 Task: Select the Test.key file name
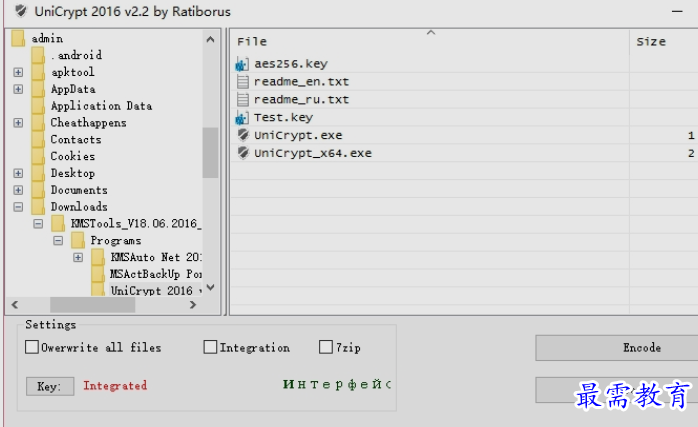pyautogui.click(x=284, y=118)
